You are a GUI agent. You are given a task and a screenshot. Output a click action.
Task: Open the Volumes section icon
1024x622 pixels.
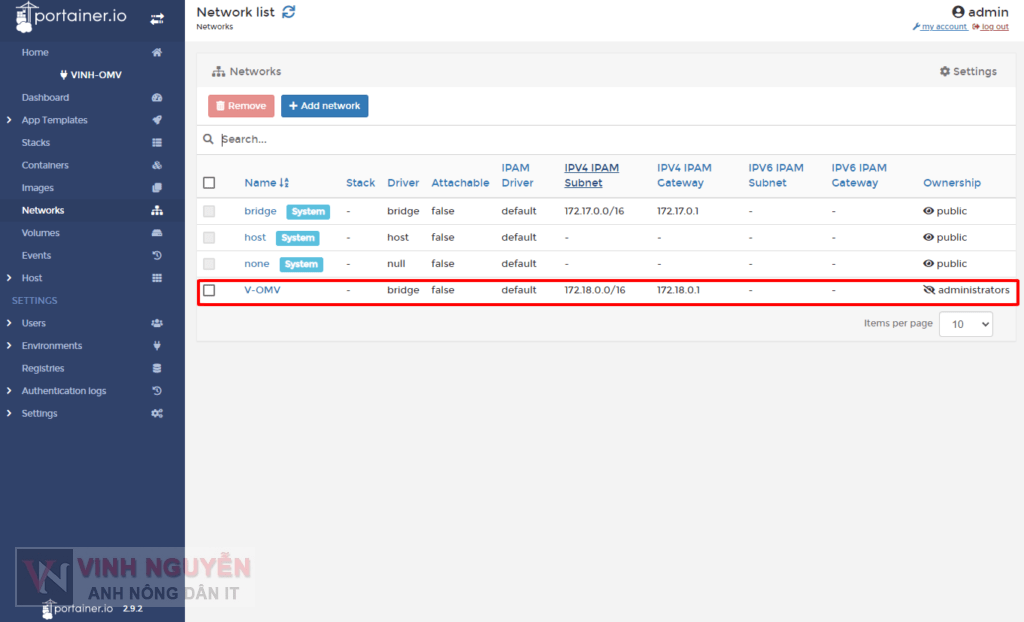[x=157, y=232]
